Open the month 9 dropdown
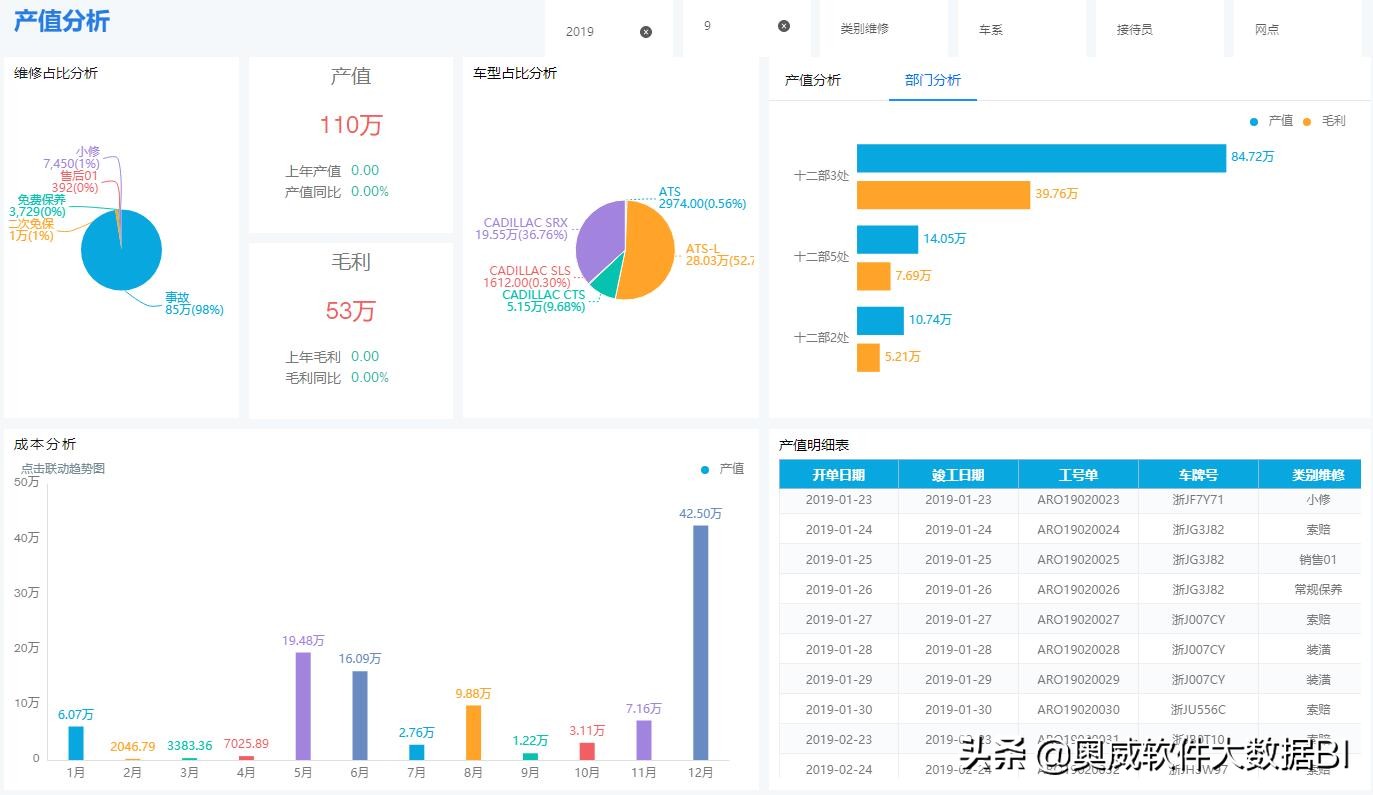 point(746,27)
